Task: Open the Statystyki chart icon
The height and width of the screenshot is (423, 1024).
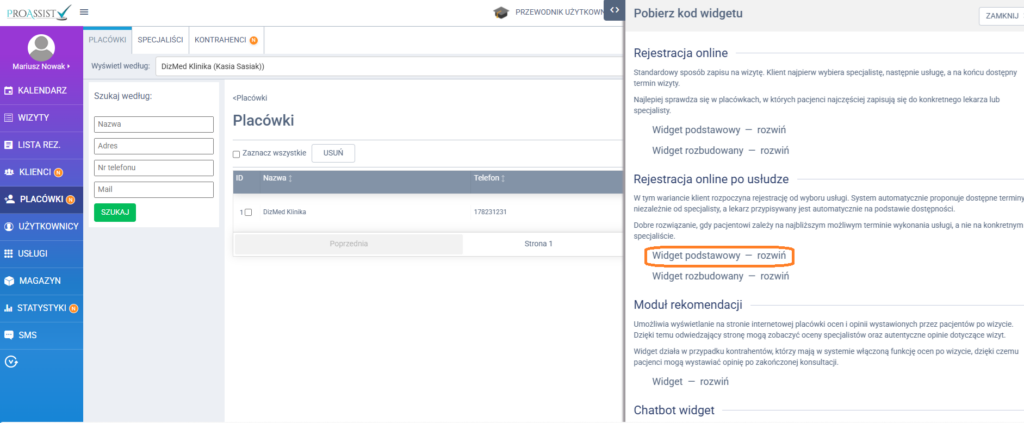Action: point(9,308)
